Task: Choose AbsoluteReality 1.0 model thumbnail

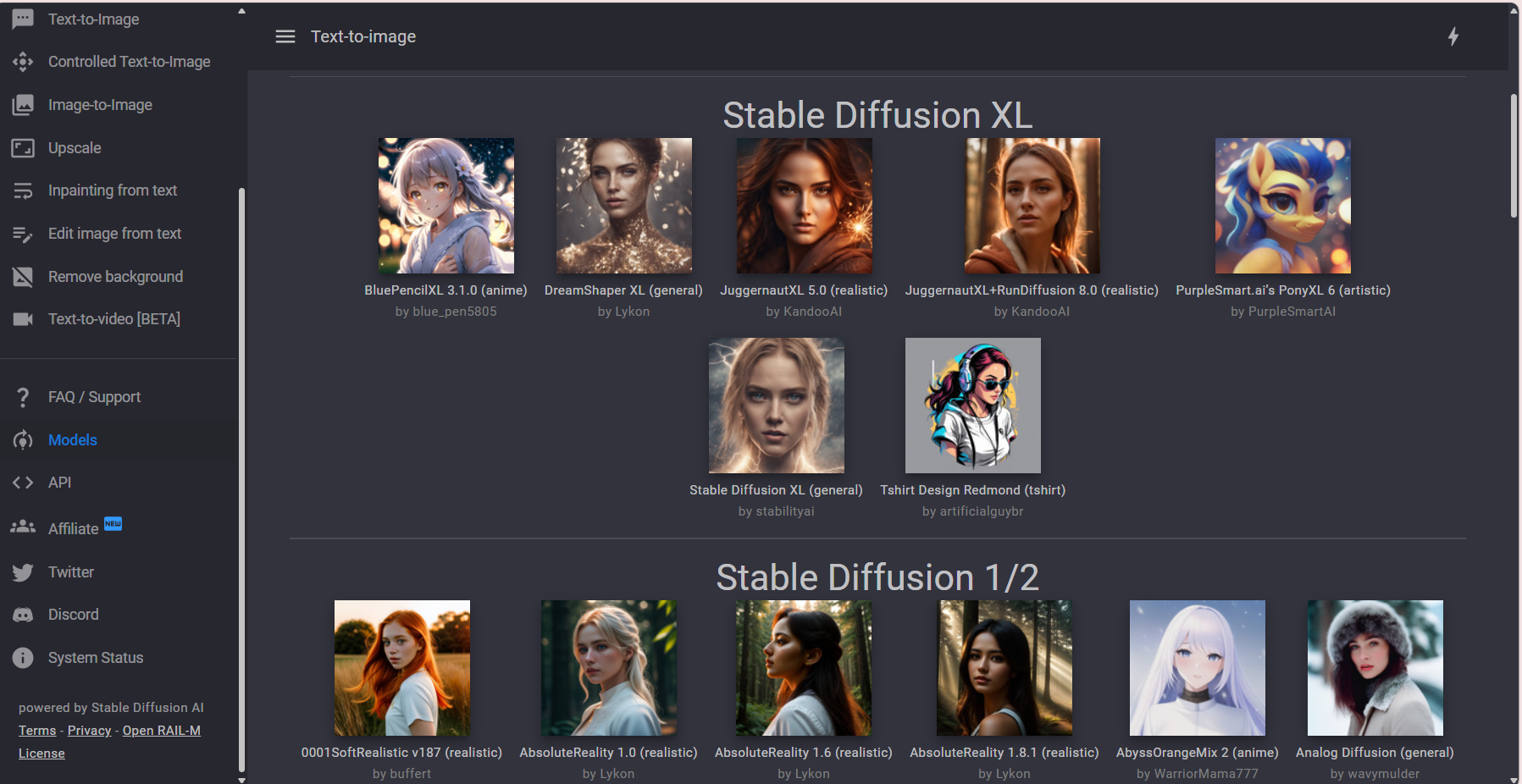Action: pos(609,668)
